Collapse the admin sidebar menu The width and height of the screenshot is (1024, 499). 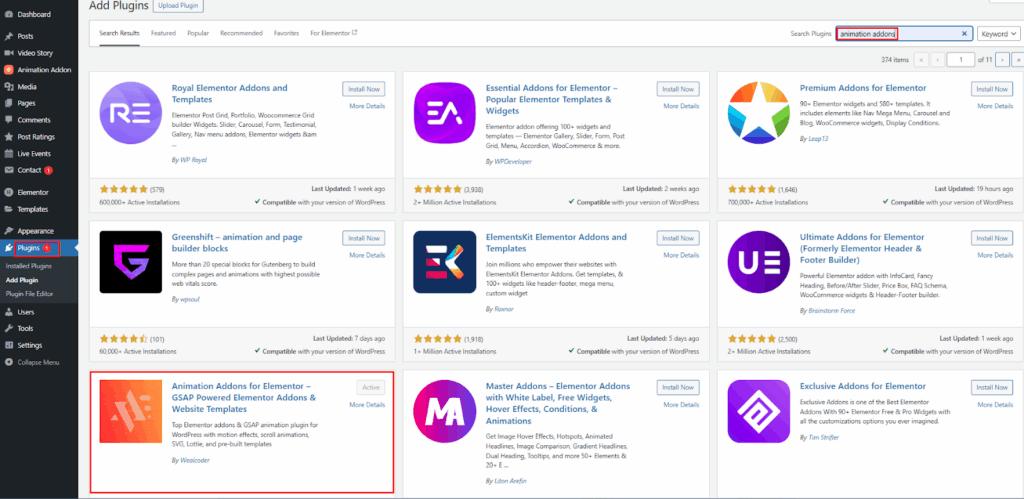coord(38,362)
